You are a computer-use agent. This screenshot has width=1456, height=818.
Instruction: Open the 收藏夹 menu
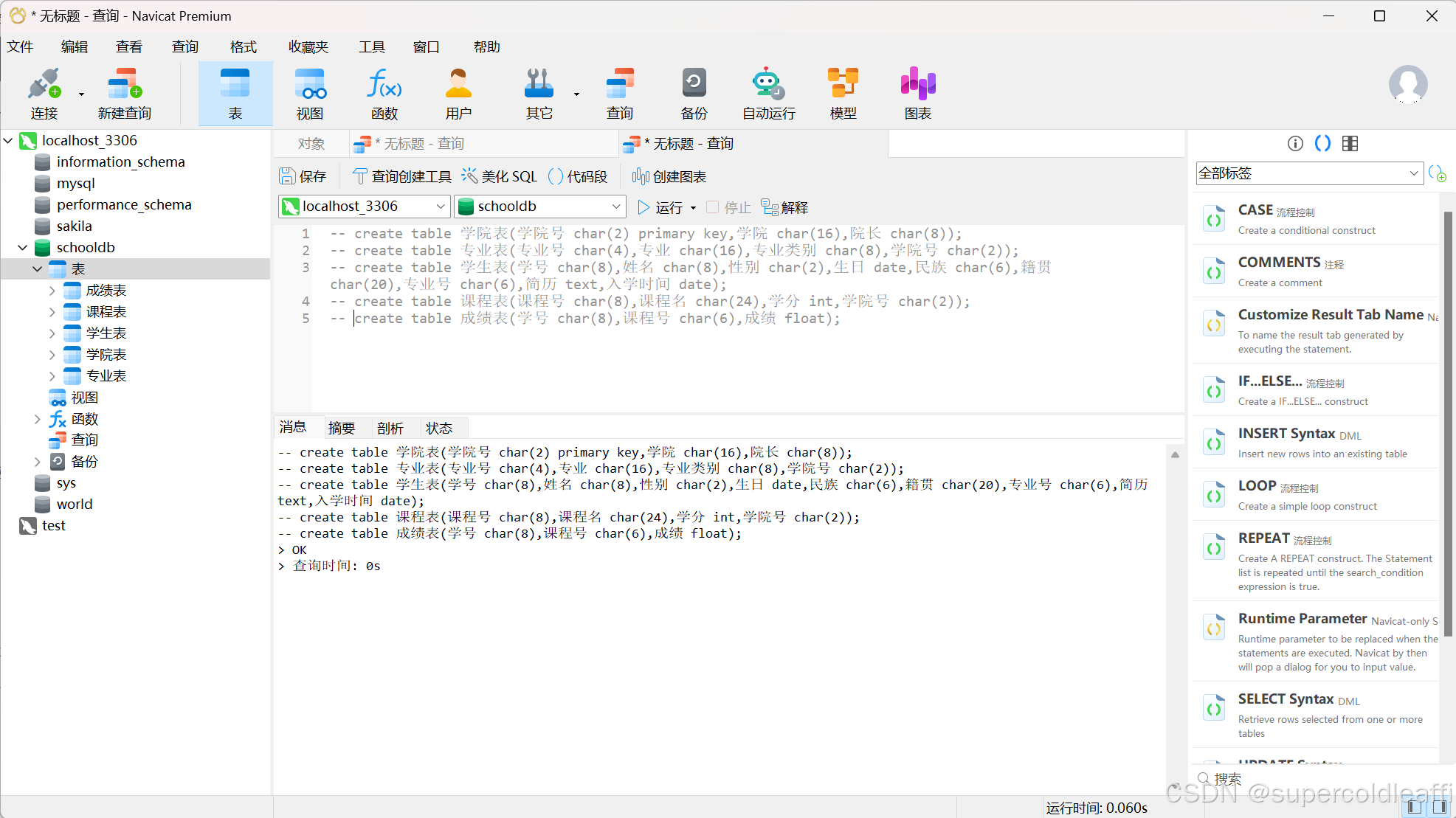tap(308, 47)
